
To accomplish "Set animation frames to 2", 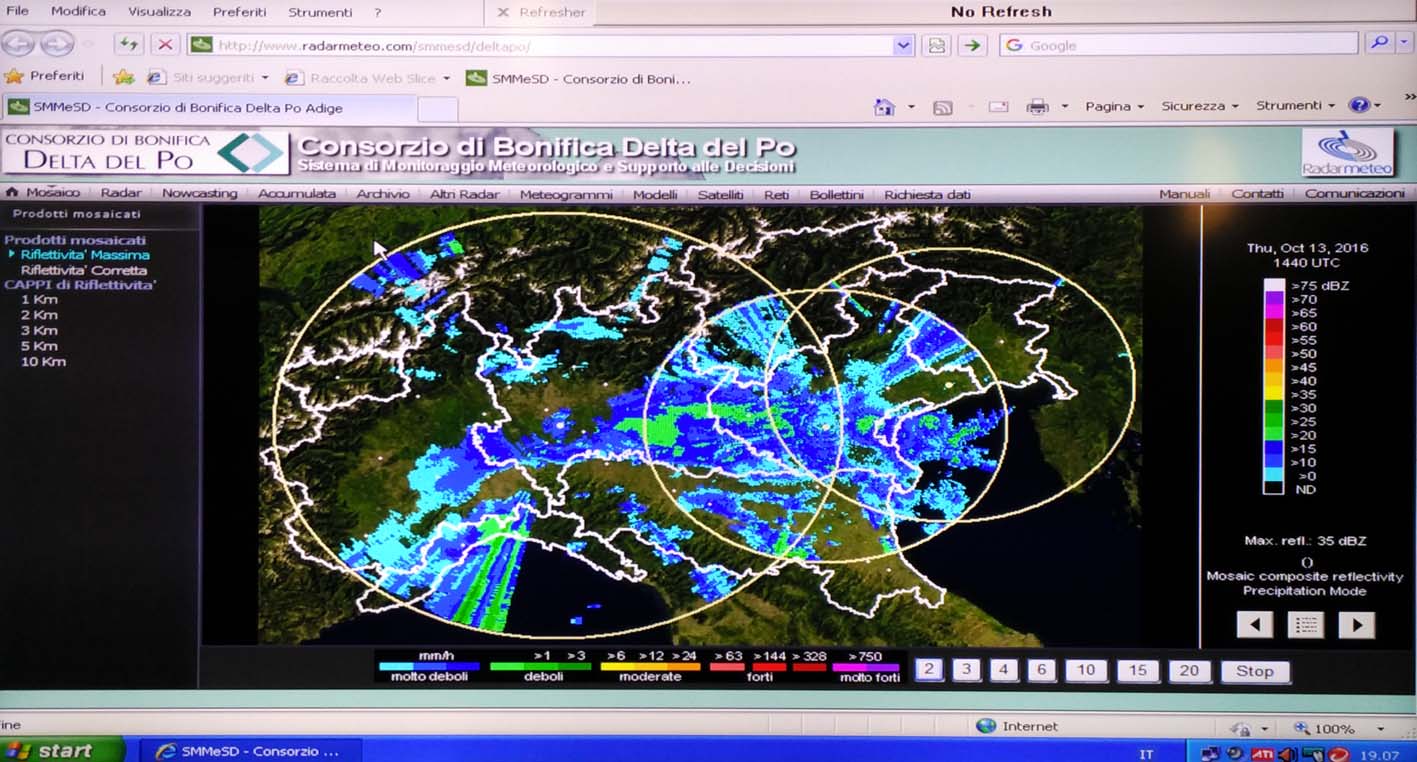I will pyautogui.click(x=929, y=670).
